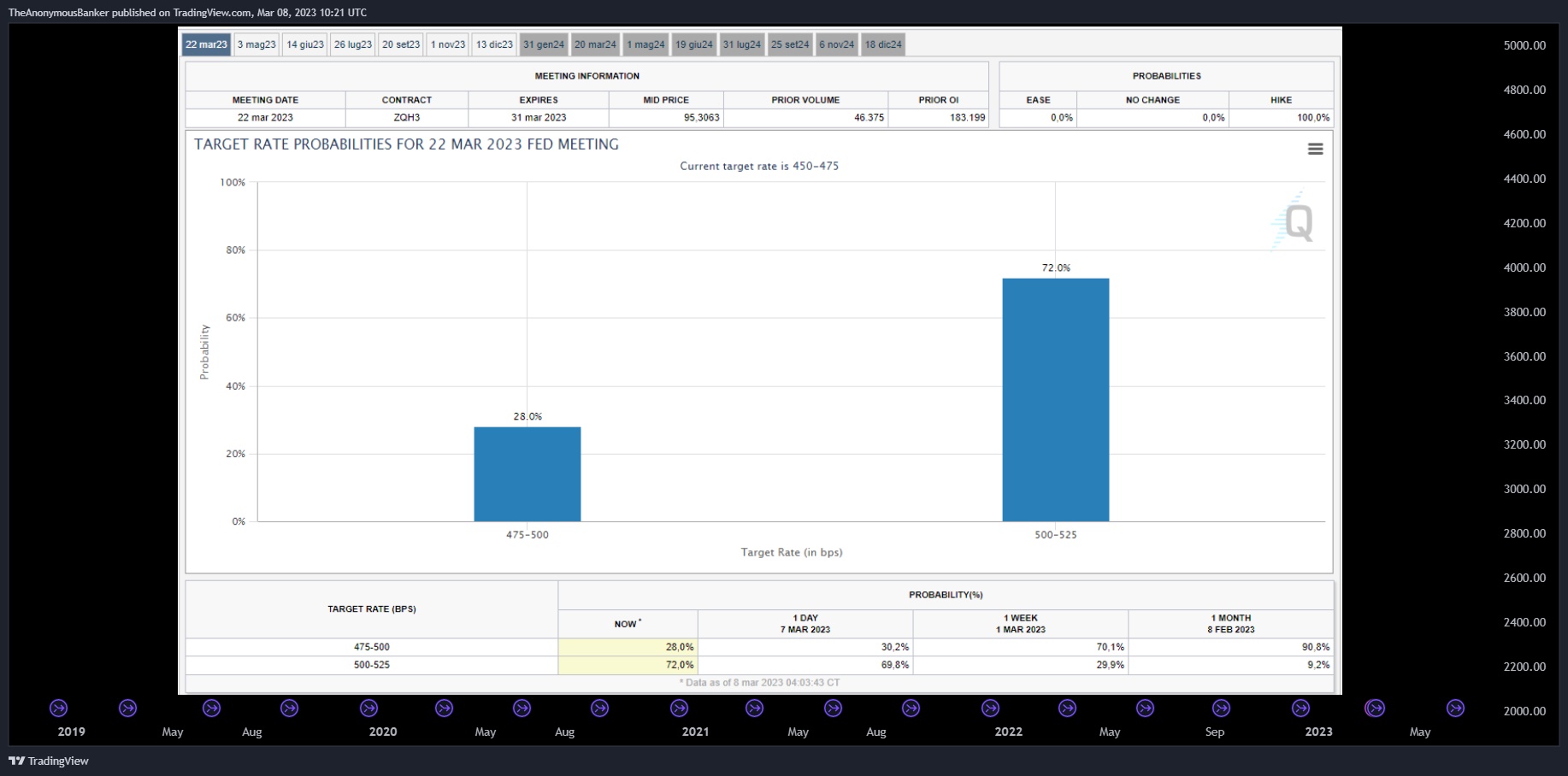1568x776 pixels.
Task: Click the EXPIRES value 31 mar 2023
Action: (x=539, y=118)
